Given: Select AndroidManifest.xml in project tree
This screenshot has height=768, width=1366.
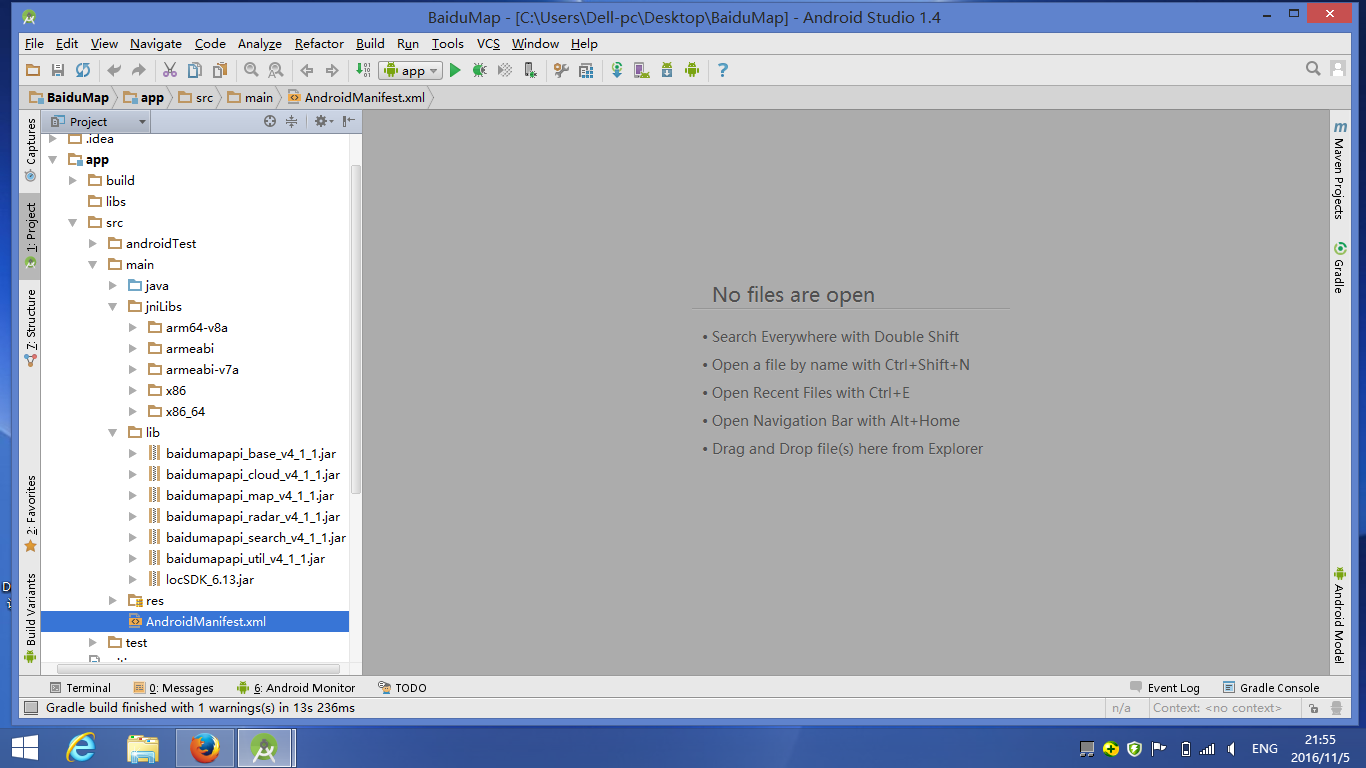Looking at the screenshot, I should (x=195, y=622).
